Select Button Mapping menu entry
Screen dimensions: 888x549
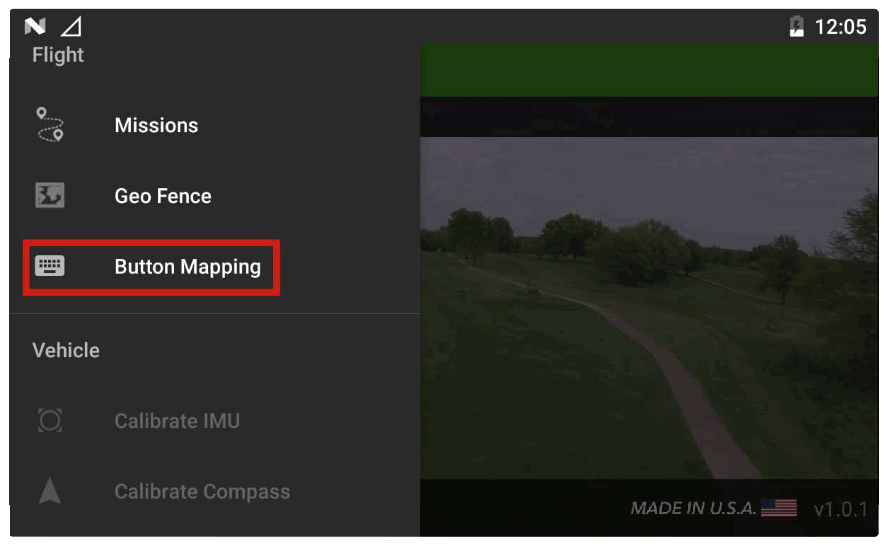click(x=215, y=267)
